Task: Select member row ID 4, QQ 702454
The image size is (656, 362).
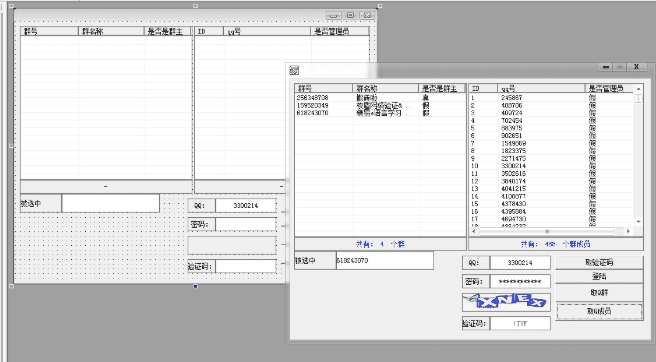Action: pyautogui.click(x=551, y=121)
